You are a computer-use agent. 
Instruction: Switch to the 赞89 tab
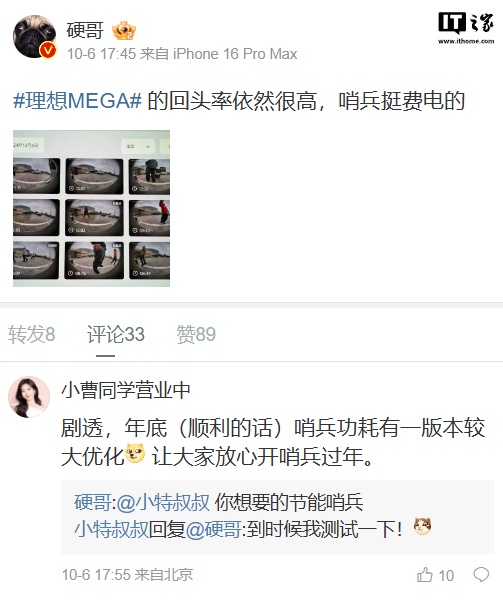(196, 334)
